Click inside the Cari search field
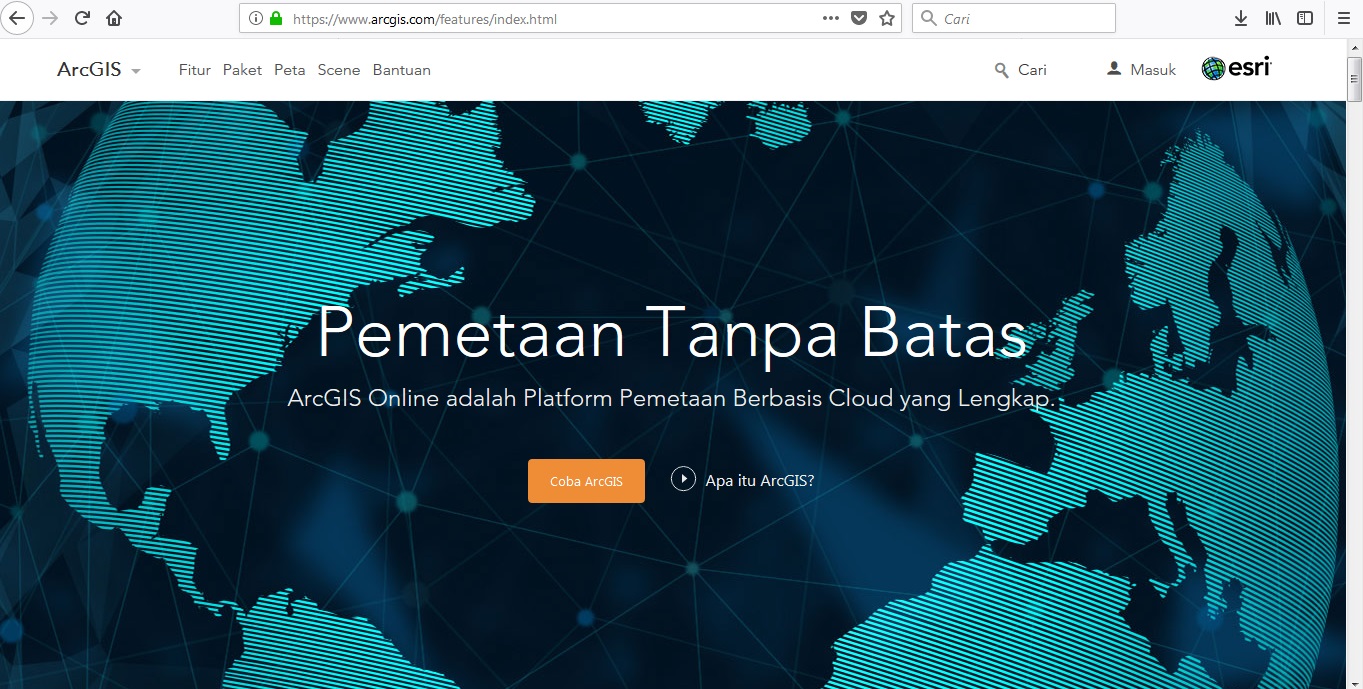Screen dimensions: 1363x689 (1013, 18)
